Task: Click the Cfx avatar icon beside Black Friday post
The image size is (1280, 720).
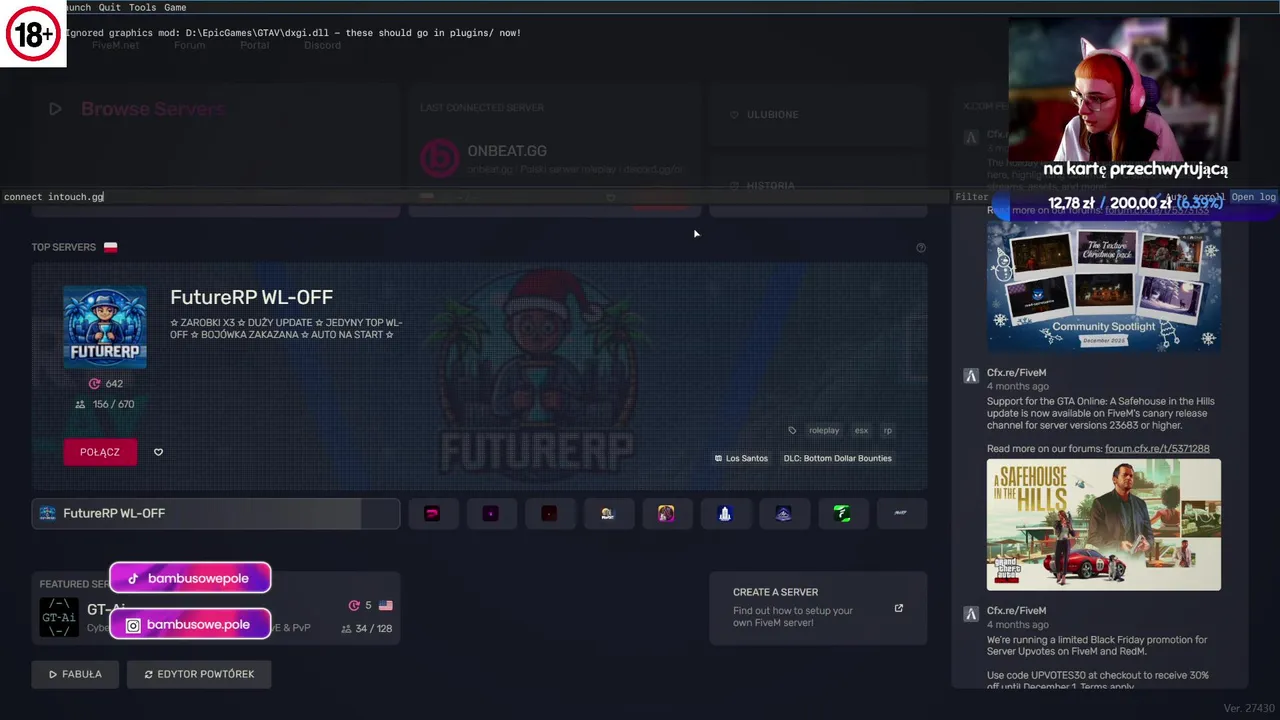Action: (970, 613)
